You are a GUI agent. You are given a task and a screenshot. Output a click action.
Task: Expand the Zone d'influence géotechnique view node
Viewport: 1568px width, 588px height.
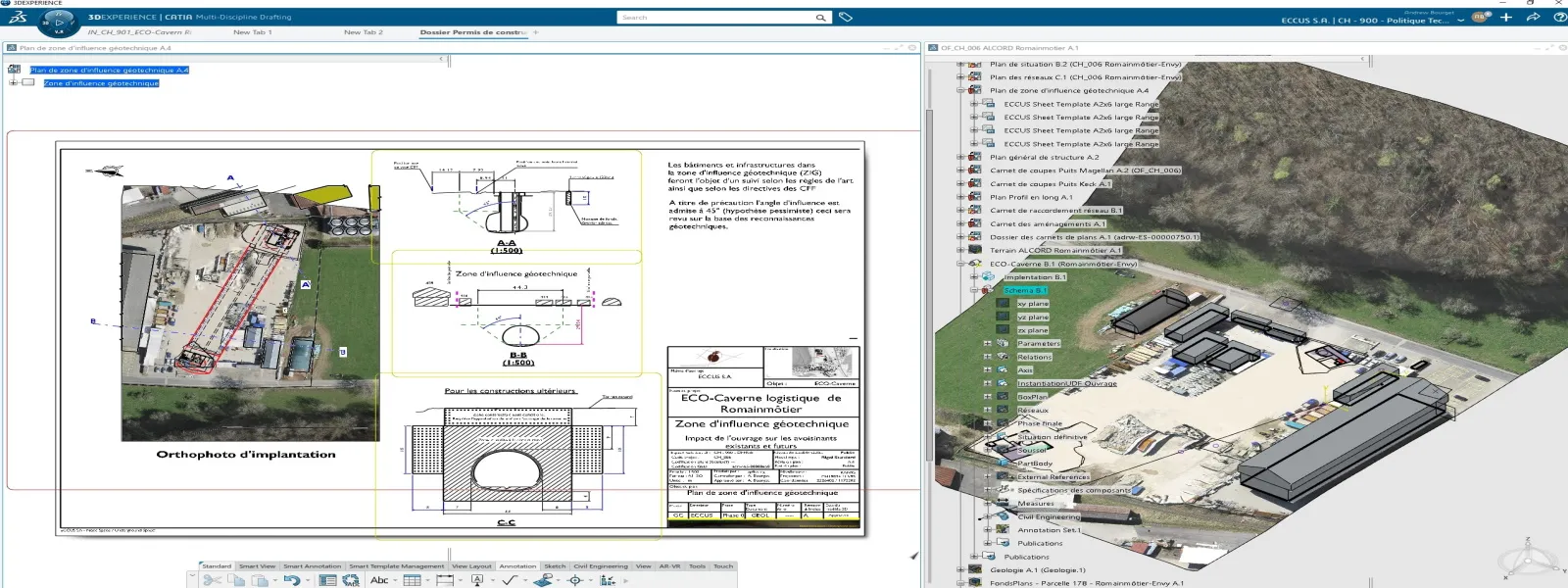[x=13, y=82]
